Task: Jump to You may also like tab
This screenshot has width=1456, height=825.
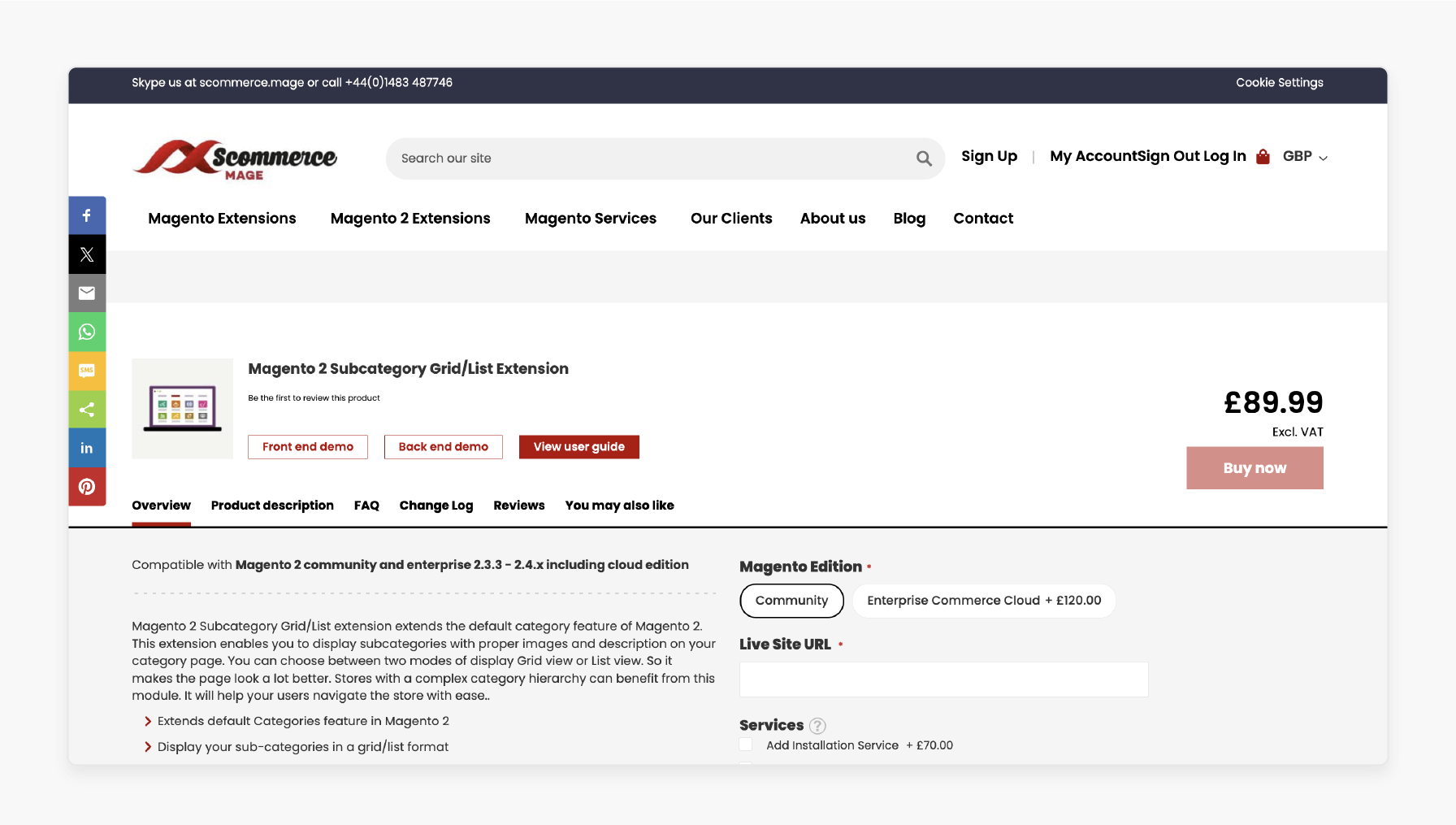Action: pyautogui.click(x=619, y=506)
